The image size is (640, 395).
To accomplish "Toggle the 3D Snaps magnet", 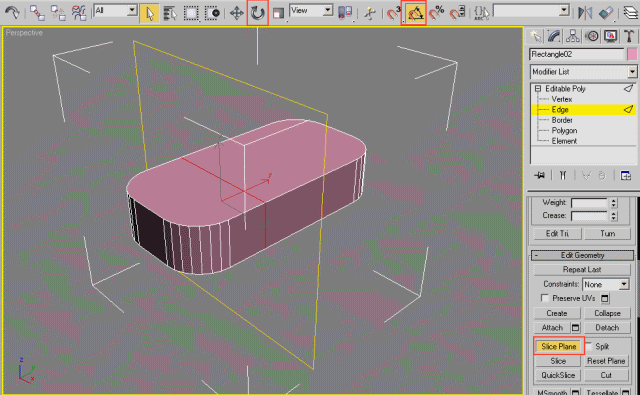I will tap(394, 13).
